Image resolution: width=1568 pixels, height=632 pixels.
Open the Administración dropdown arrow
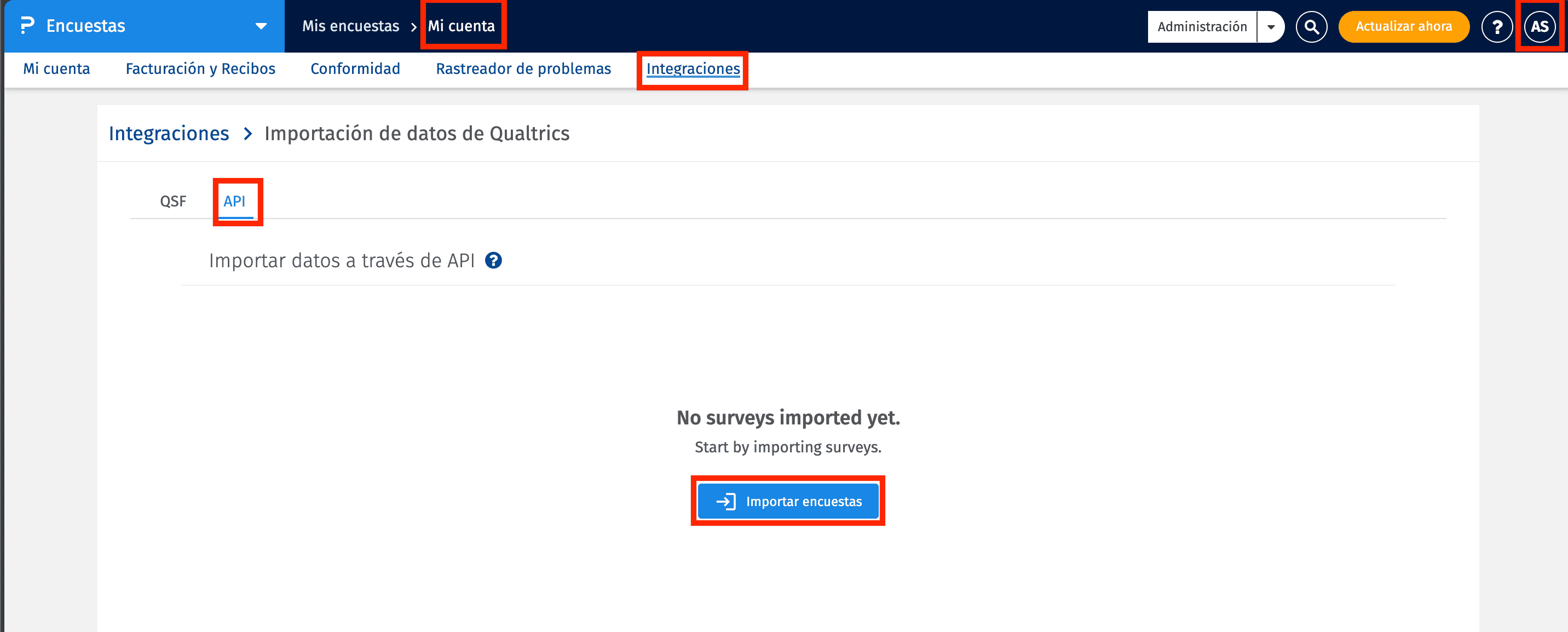click(x=1270, y=26)
